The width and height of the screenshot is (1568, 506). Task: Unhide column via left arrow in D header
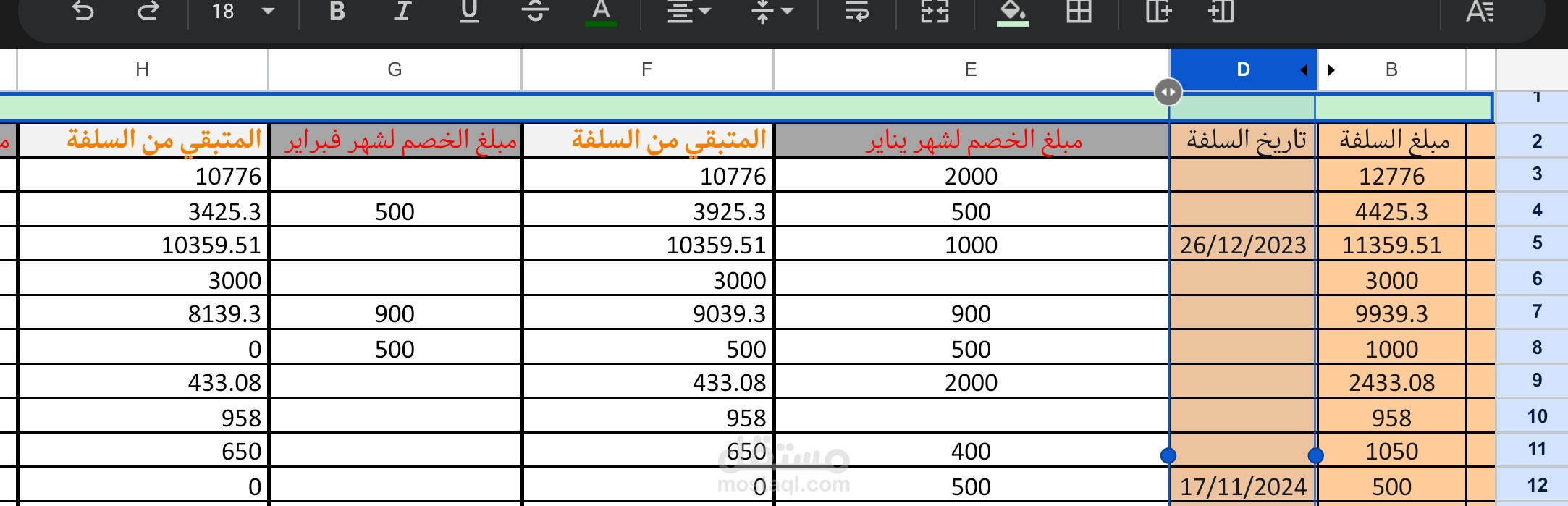[1304, 70]
